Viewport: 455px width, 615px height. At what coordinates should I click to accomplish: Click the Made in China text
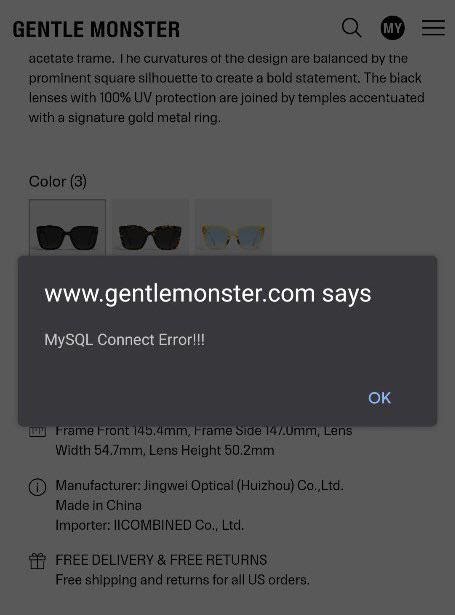[98, 505]
